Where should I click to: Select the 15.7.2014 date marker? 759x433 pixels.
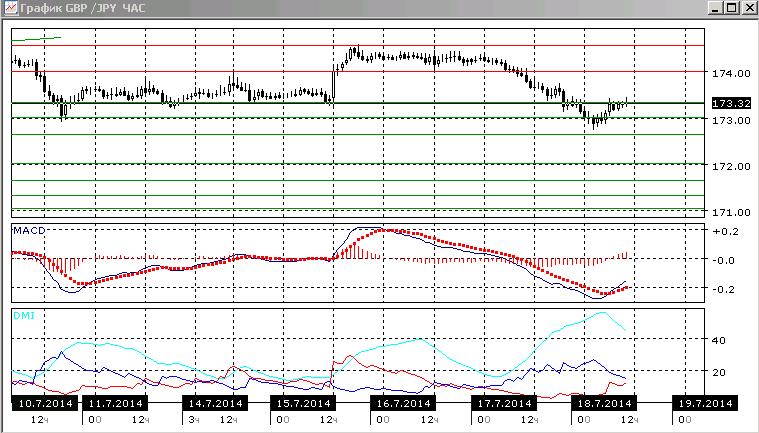[x=303, y=403]
